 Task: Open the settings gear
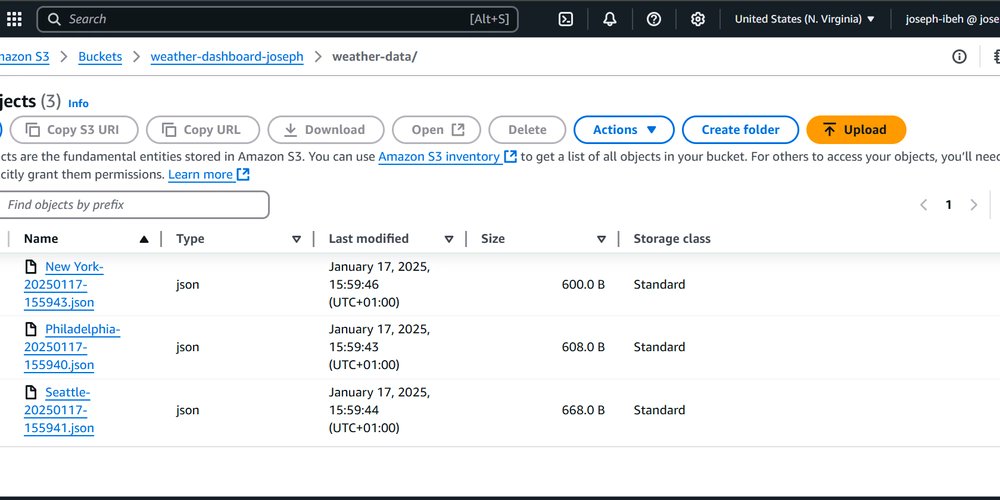(698, 19)
